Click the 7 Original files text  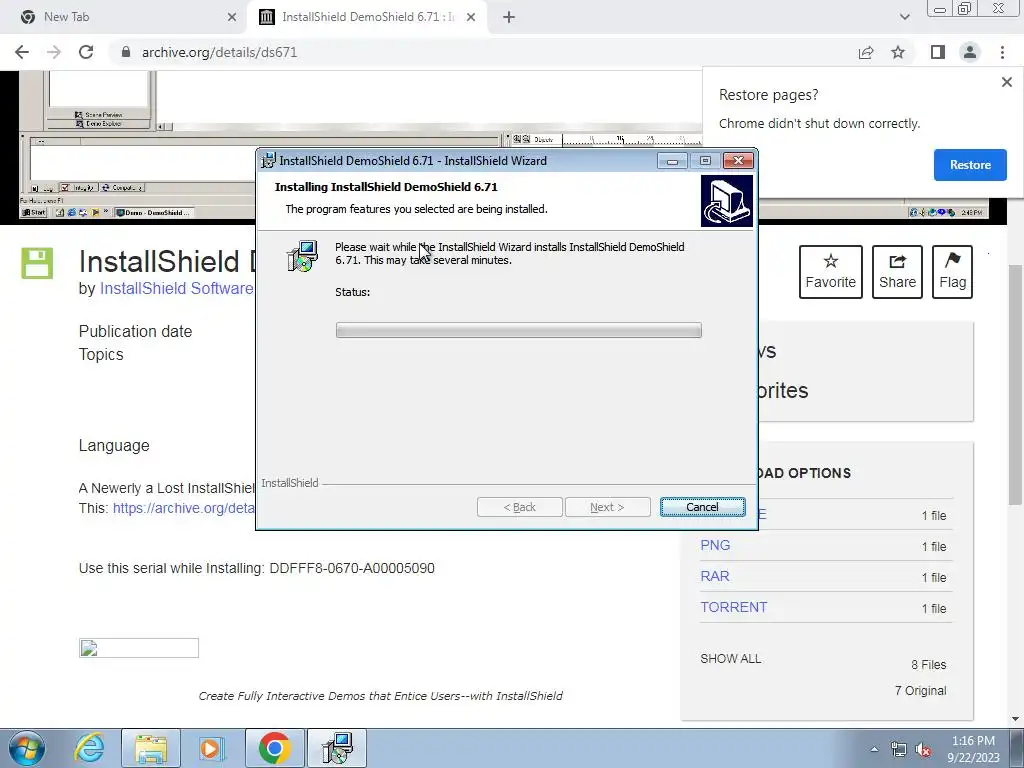[920, 690]
